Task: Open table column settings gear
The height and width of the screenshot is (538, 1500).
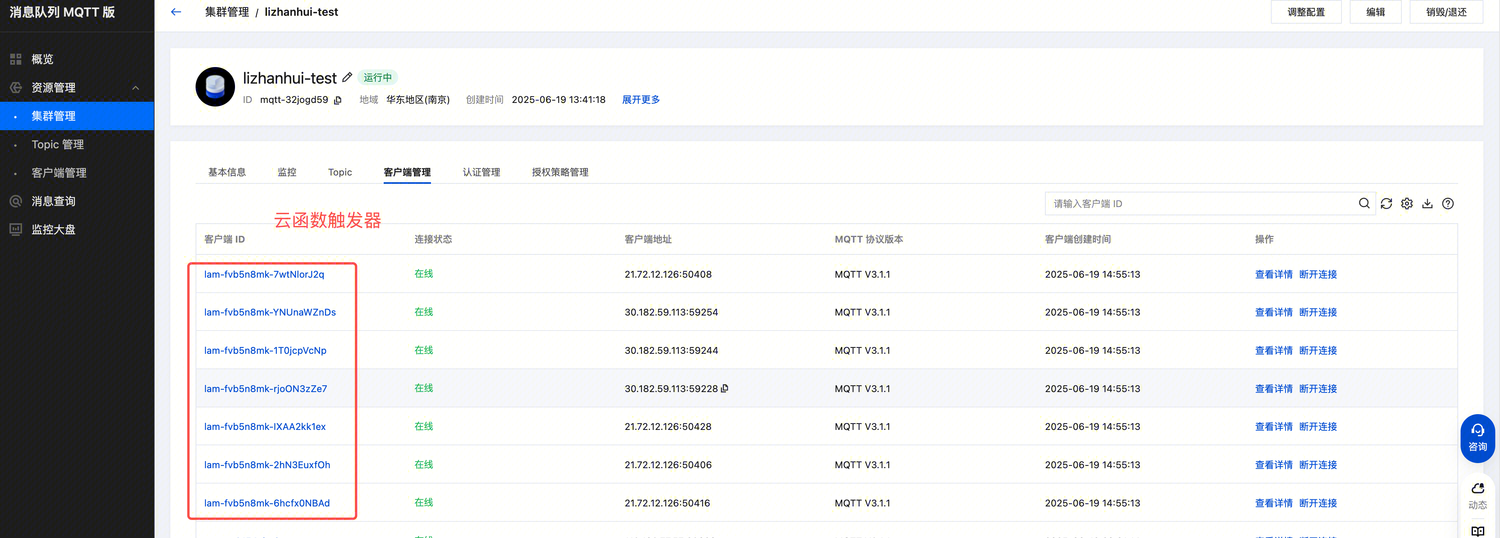Action: click(1407, 204)
